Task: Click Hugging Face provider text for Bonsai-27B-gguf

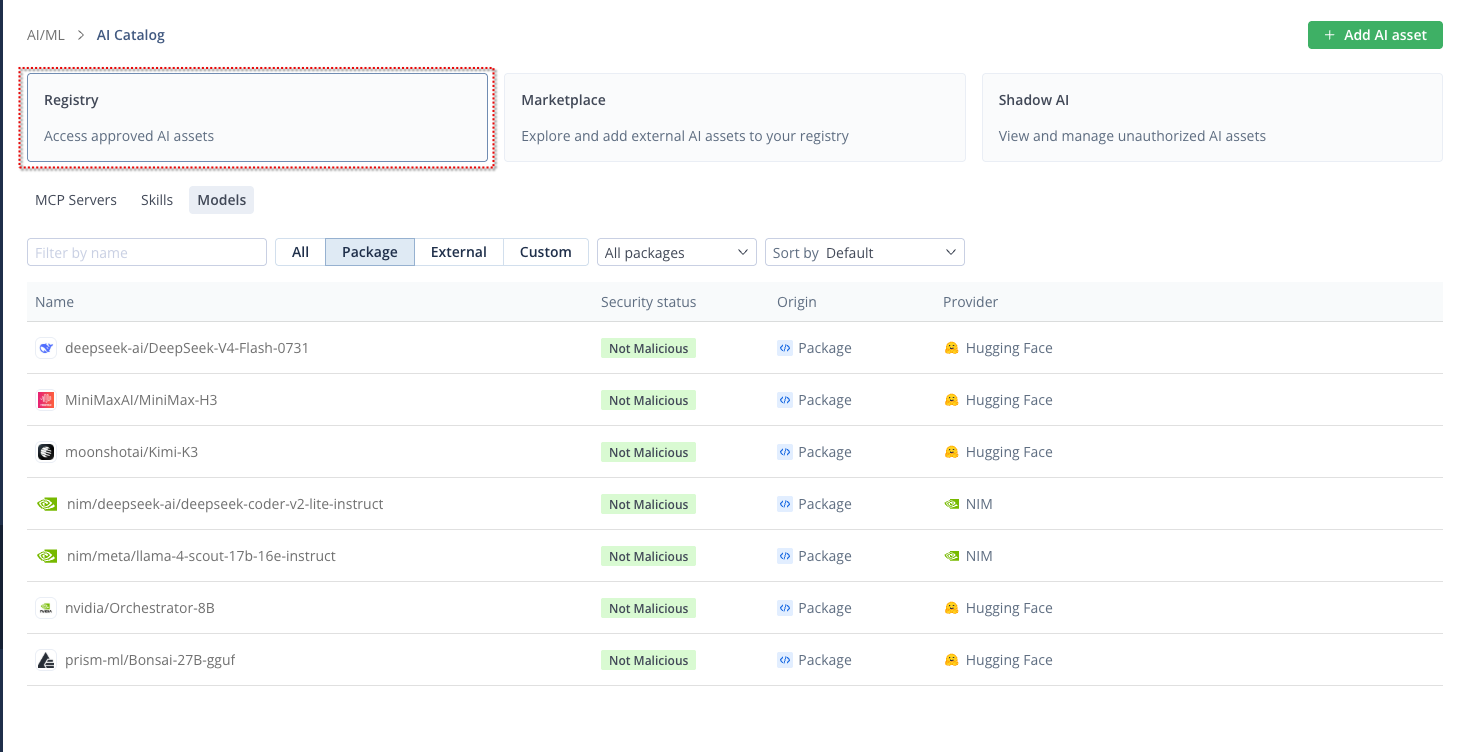Action: pos(1009,660)
